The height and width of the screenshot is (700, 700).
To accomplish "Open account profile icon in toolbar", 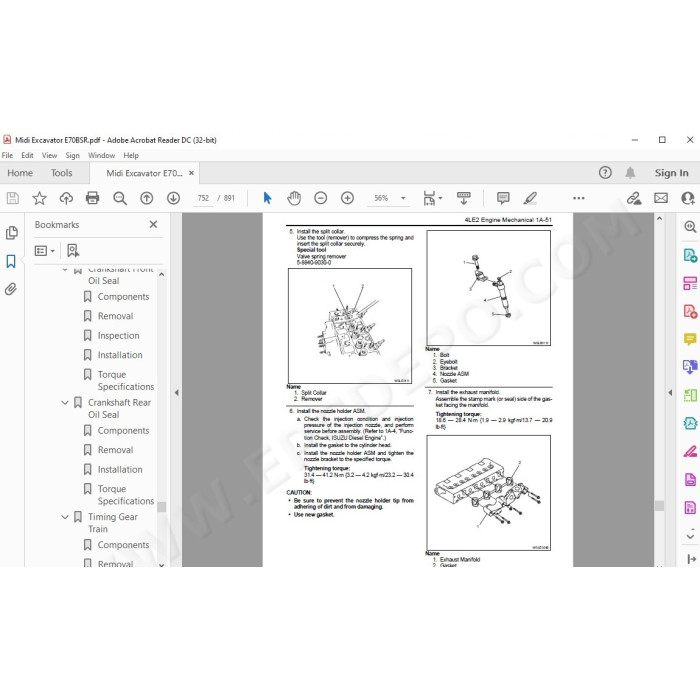I will (x=688, y=198).
